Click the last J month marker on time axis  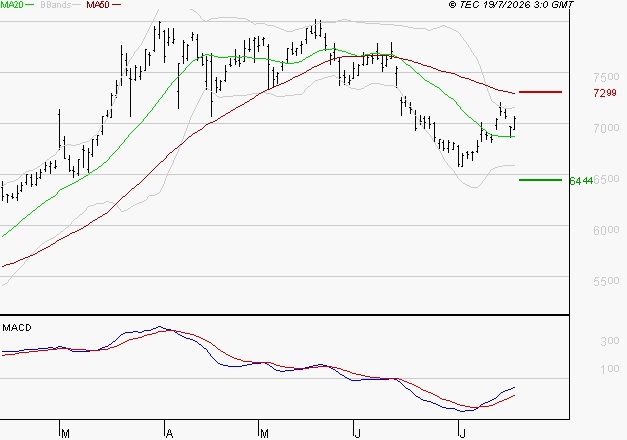pos(462,433)
